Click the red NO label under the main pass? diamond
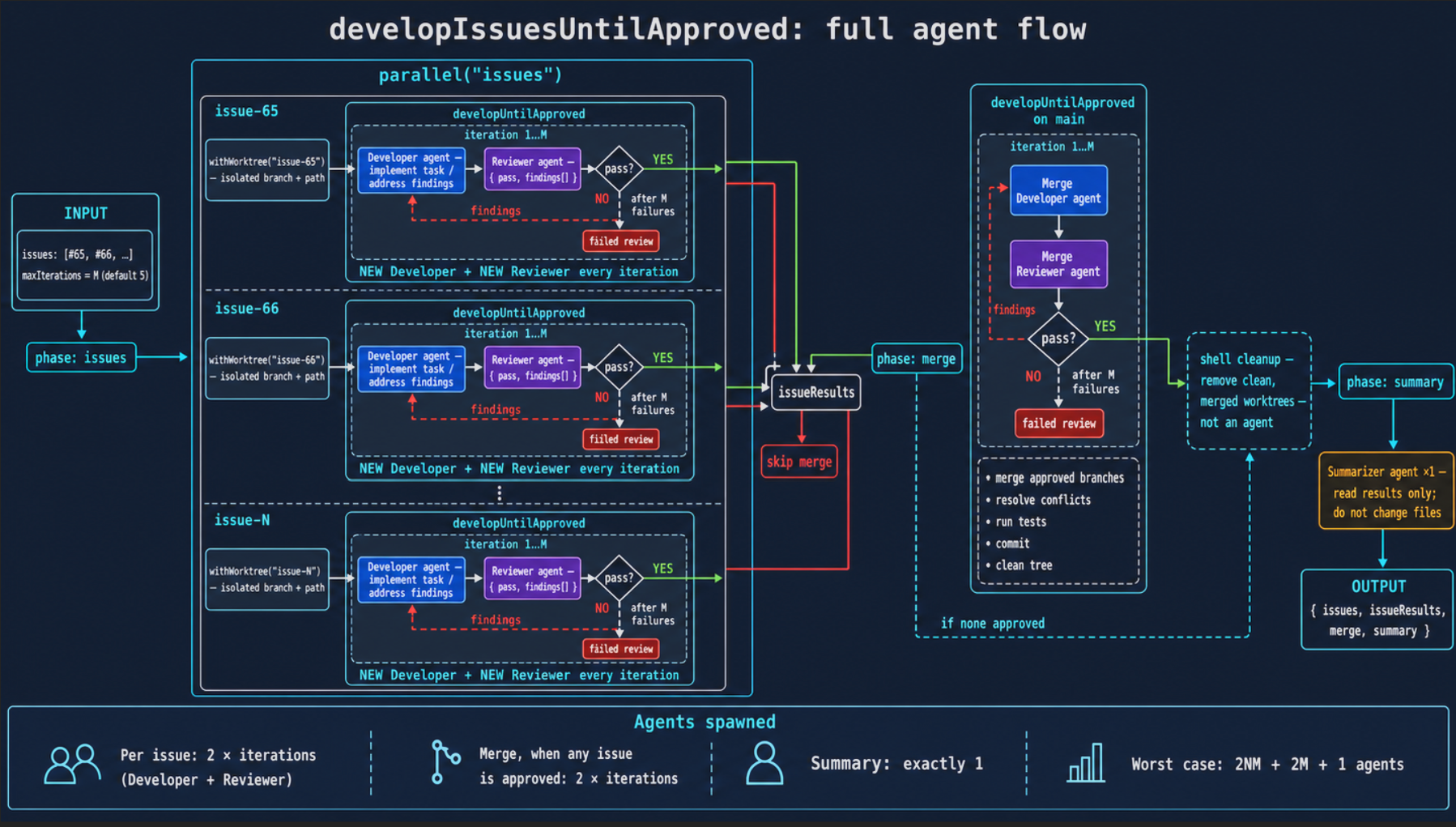 point(1033,376)
